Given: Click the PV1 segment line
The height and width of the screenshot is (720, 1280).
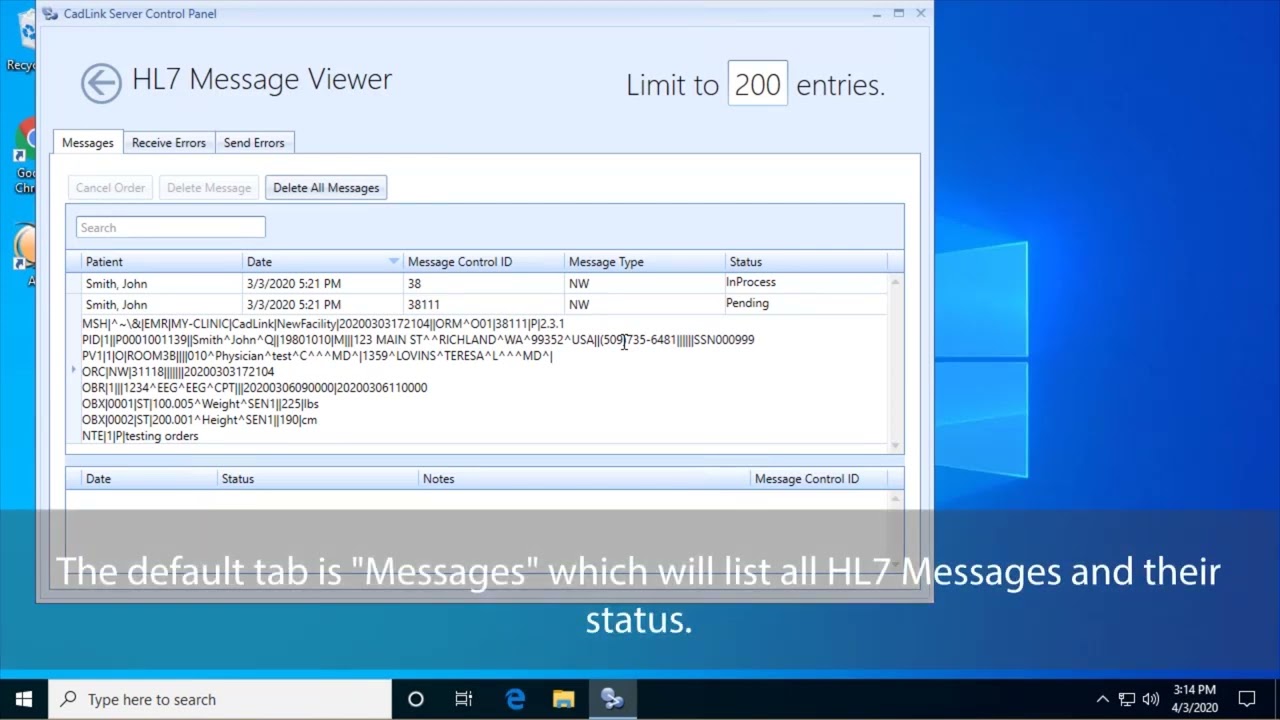Looking at the screenshot, I should (x=317, y=356).
